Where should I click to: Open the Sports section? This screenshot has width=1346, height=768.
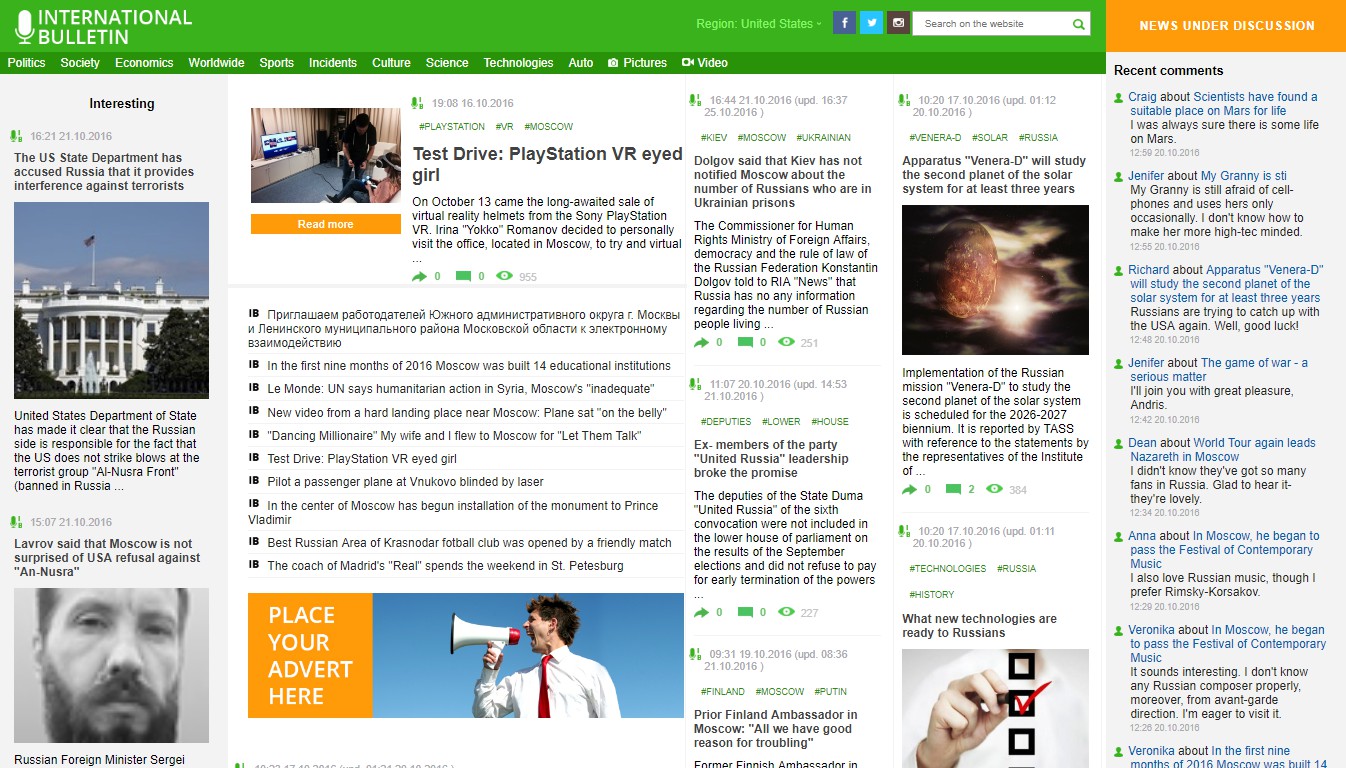click(277, 63)
